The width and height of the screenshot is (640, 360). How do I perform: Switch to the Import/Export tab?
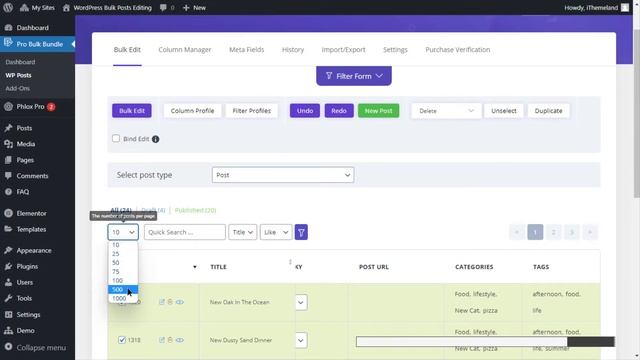coord(343,50)
